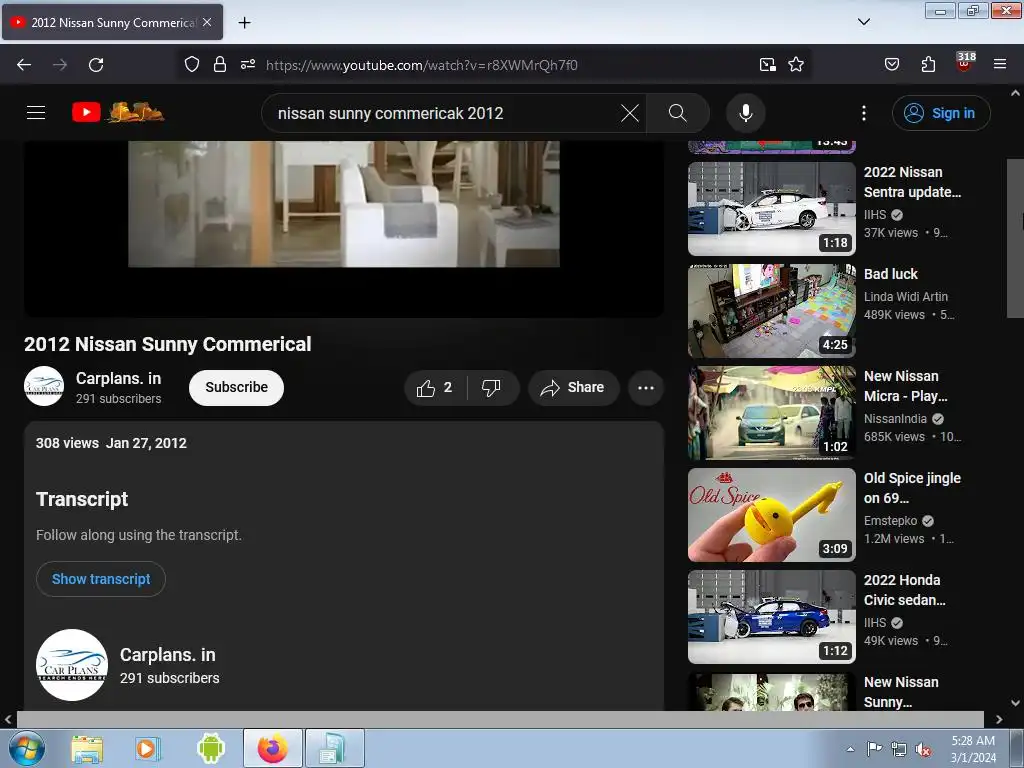Click the site security padlock icon
1024x768 pixels.
(x=220, y=65)
